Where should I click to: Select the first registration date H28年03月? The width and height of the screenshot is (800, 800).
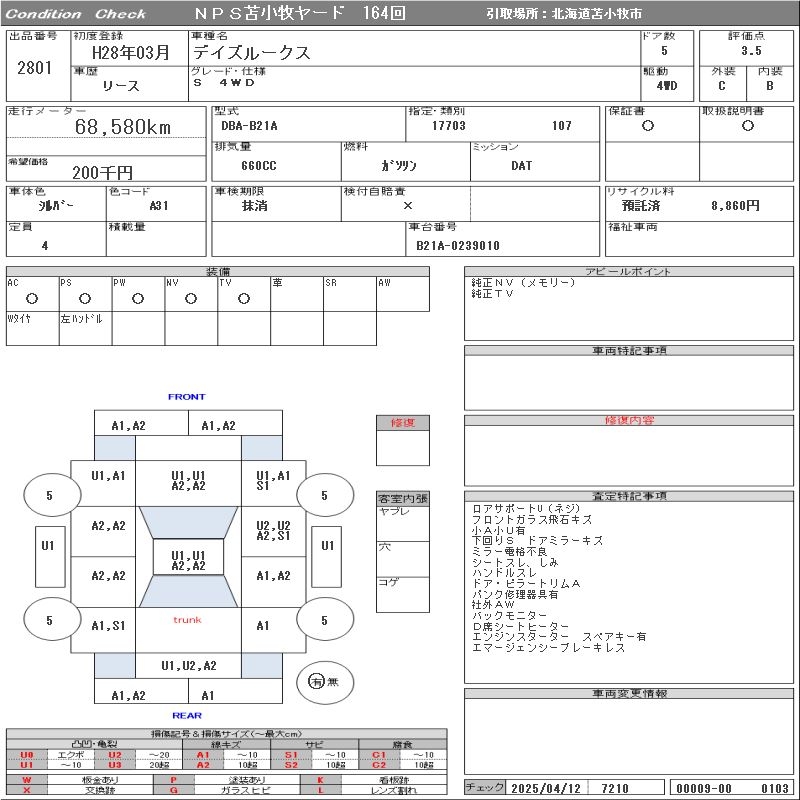[x=130, y=52]
